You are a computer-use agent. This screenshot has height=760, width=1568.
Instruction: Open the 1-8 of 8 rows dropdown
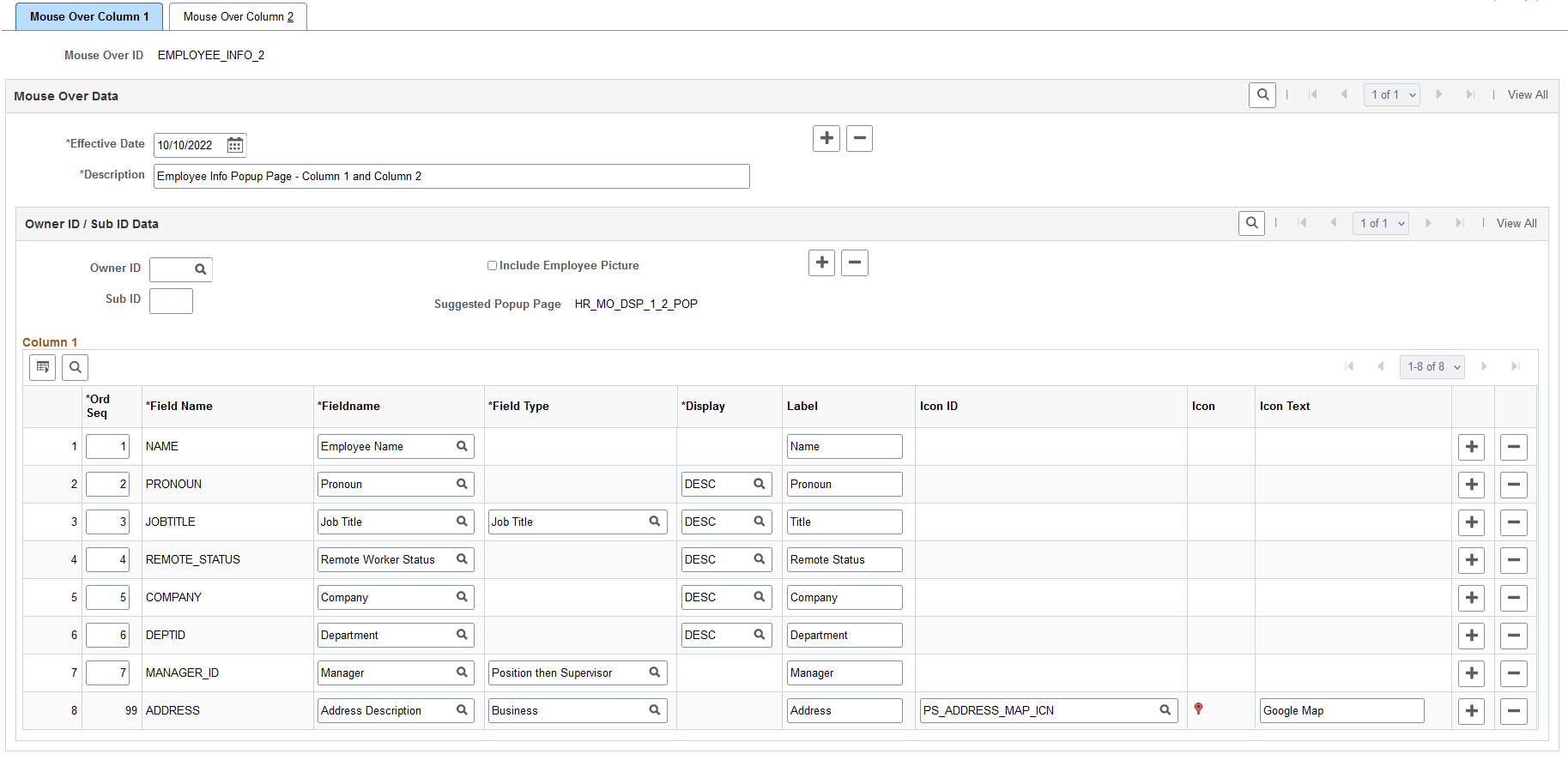point(1432,366)
